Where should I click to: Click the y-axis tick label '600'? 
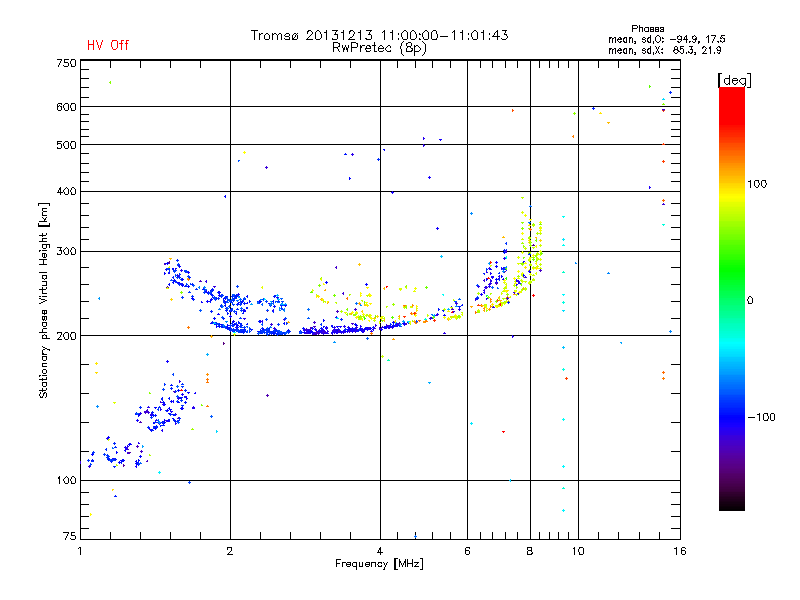coord(66,107)
